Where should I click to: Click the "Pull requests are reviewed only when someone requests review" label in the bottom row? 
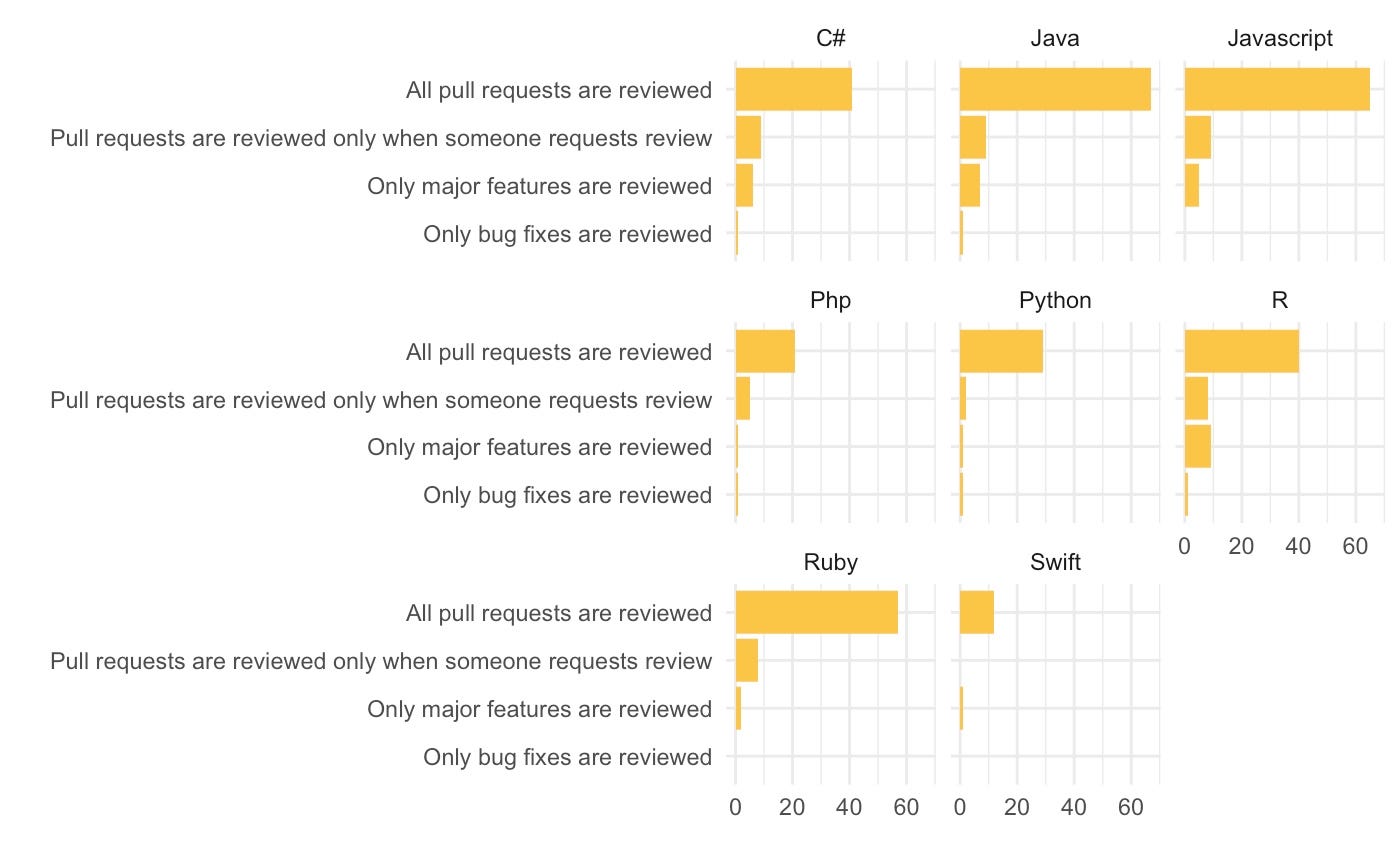pos(382,660)
